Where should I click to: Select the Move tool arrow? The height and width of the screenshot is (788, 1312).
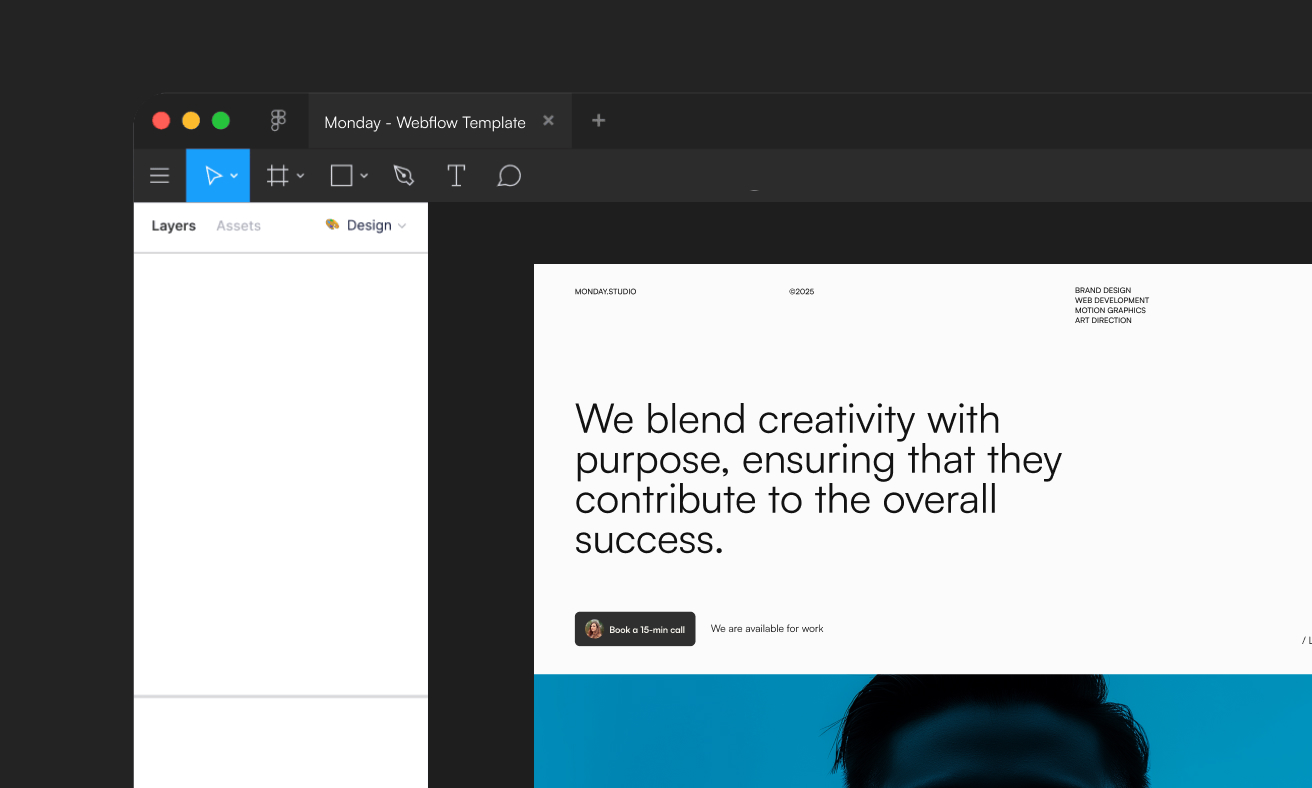(213, 176)
